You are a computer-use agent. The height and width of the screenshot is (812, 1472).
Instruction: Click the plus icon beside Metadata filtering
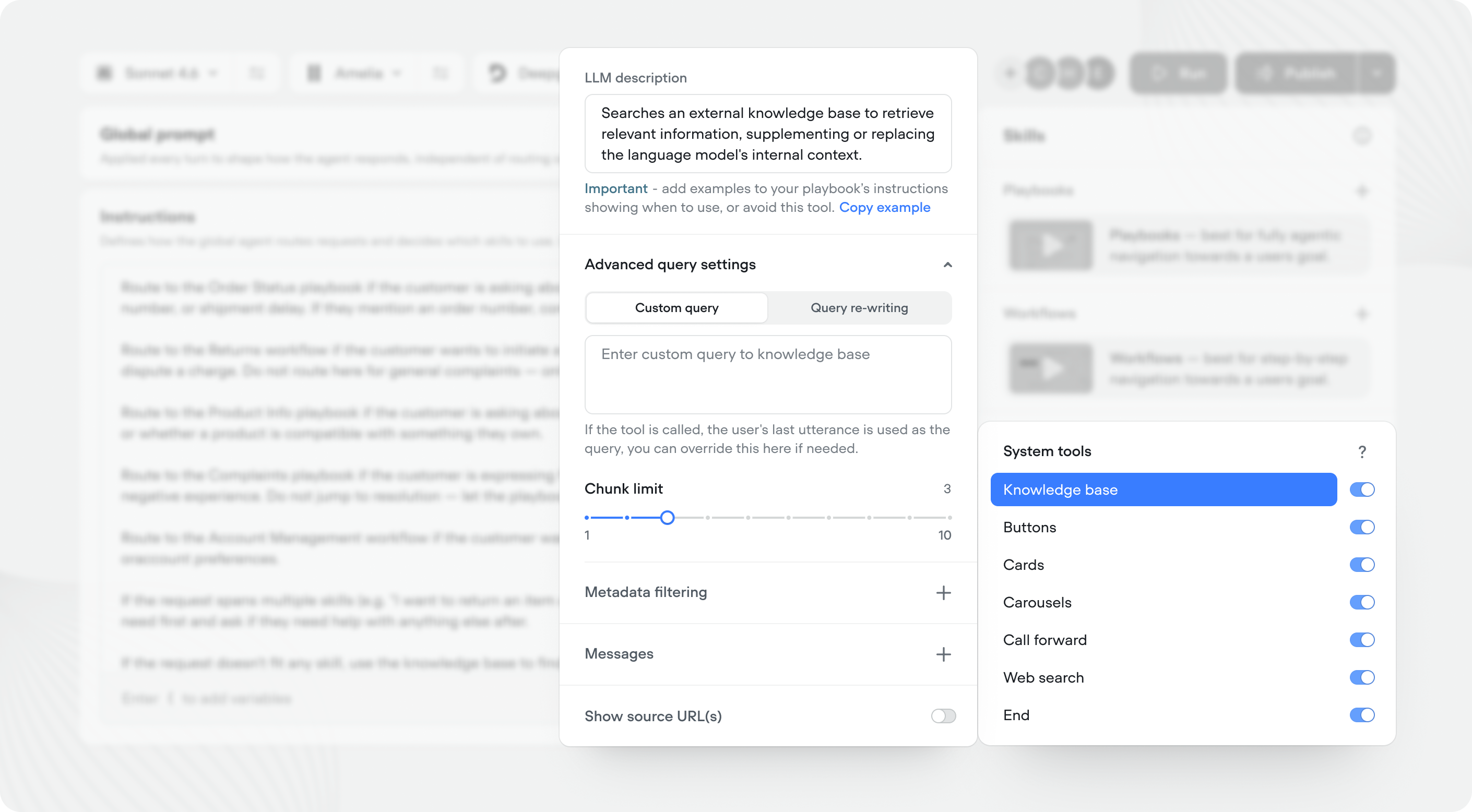(944, 593)
